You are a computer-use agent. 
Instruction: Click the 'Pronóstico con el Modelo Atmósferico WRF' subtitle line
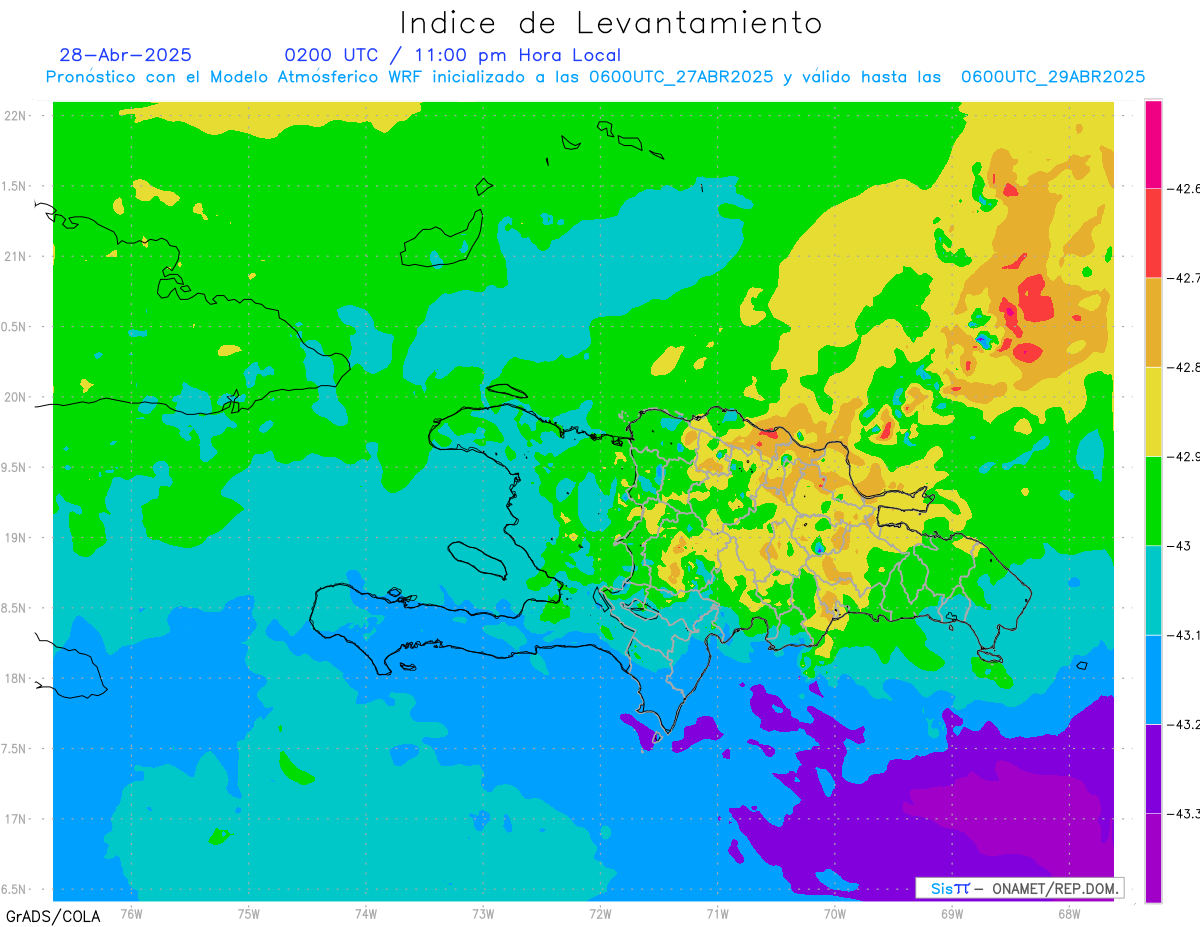[x=595, y=76]
